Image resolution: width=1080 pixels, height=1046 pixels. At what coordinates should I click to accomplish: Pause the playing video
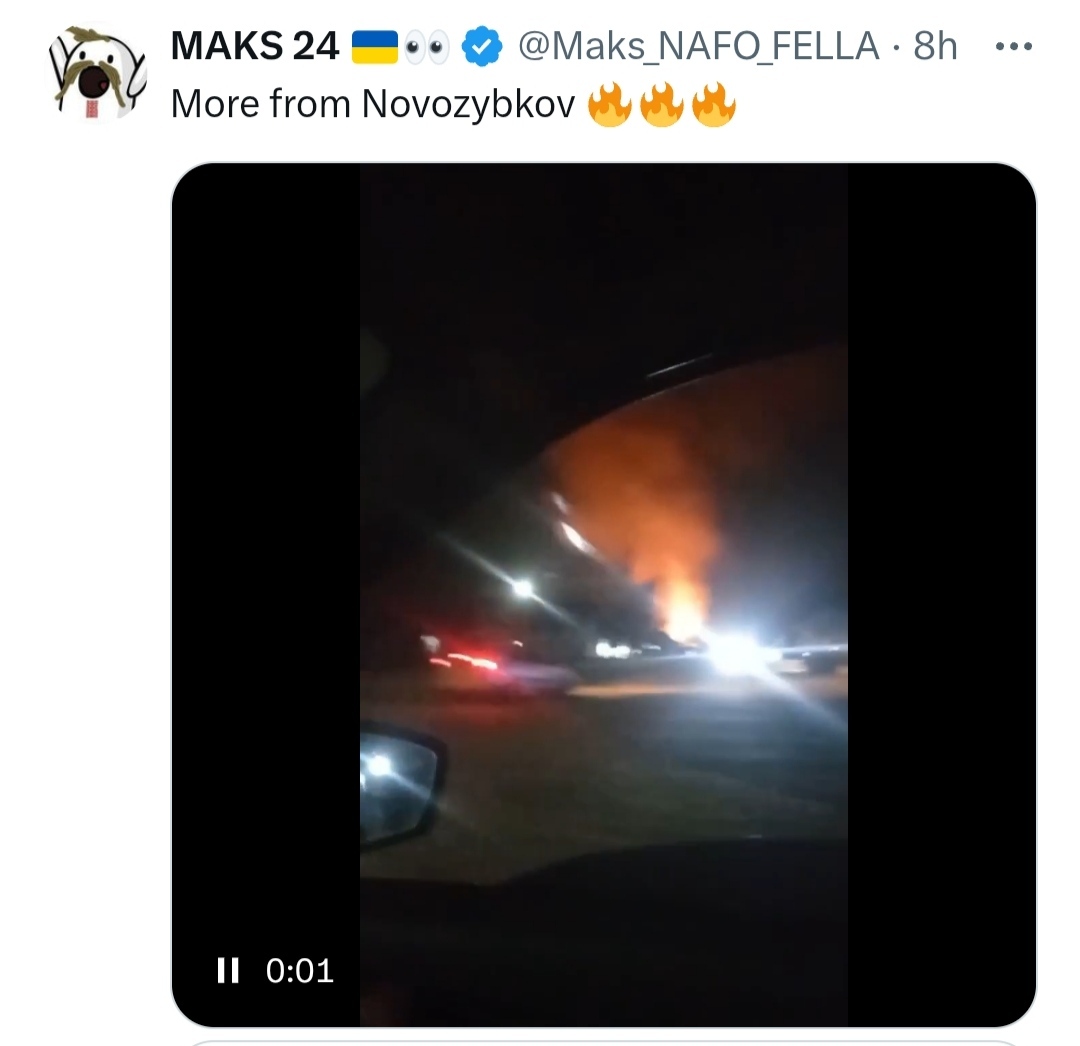click(227, 970)
